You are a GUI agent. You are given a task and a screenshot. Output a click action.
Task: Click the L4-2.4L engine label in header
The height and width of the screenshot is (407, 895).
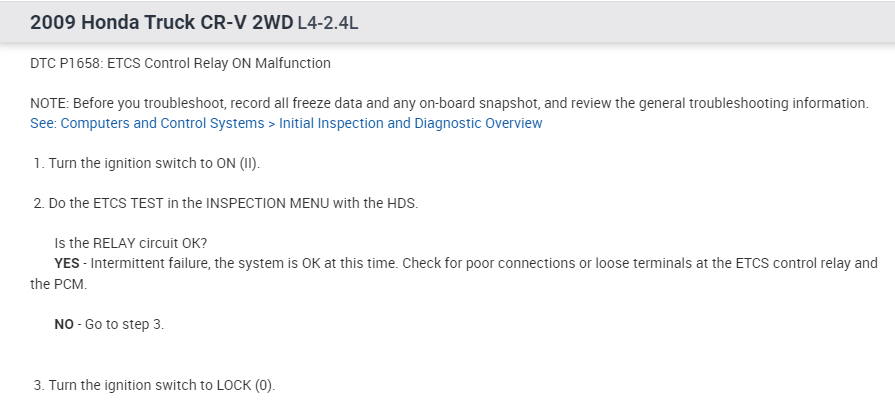(x=322, y=22)
